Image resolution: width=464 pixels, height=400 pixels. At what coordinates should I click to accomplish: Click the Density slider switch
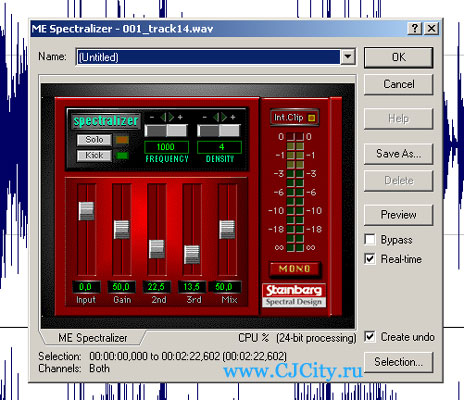219,131
